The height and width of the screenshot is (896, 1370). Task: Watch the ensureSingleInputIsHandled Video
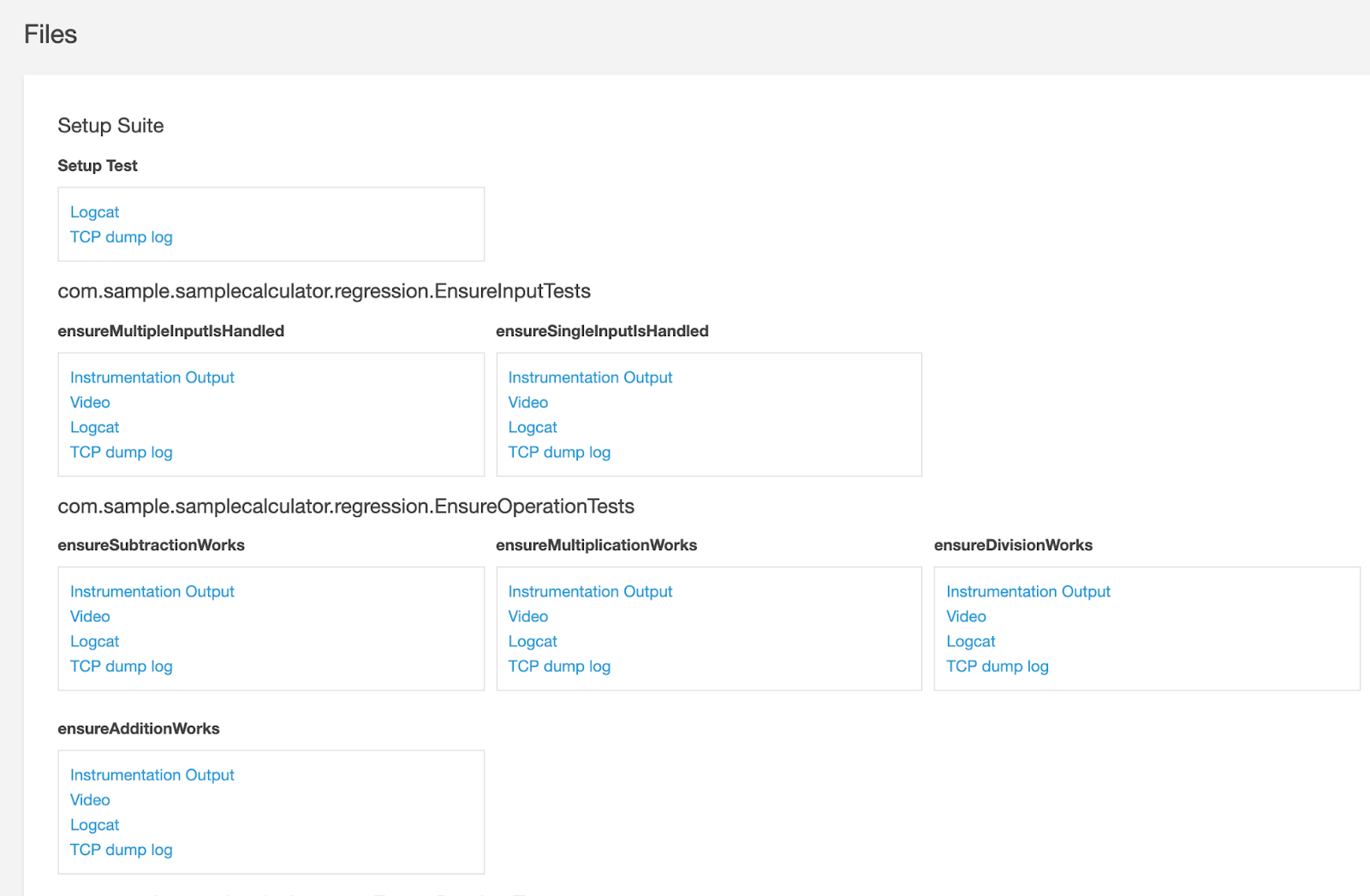pyautogui.click(x=527, y=402)
